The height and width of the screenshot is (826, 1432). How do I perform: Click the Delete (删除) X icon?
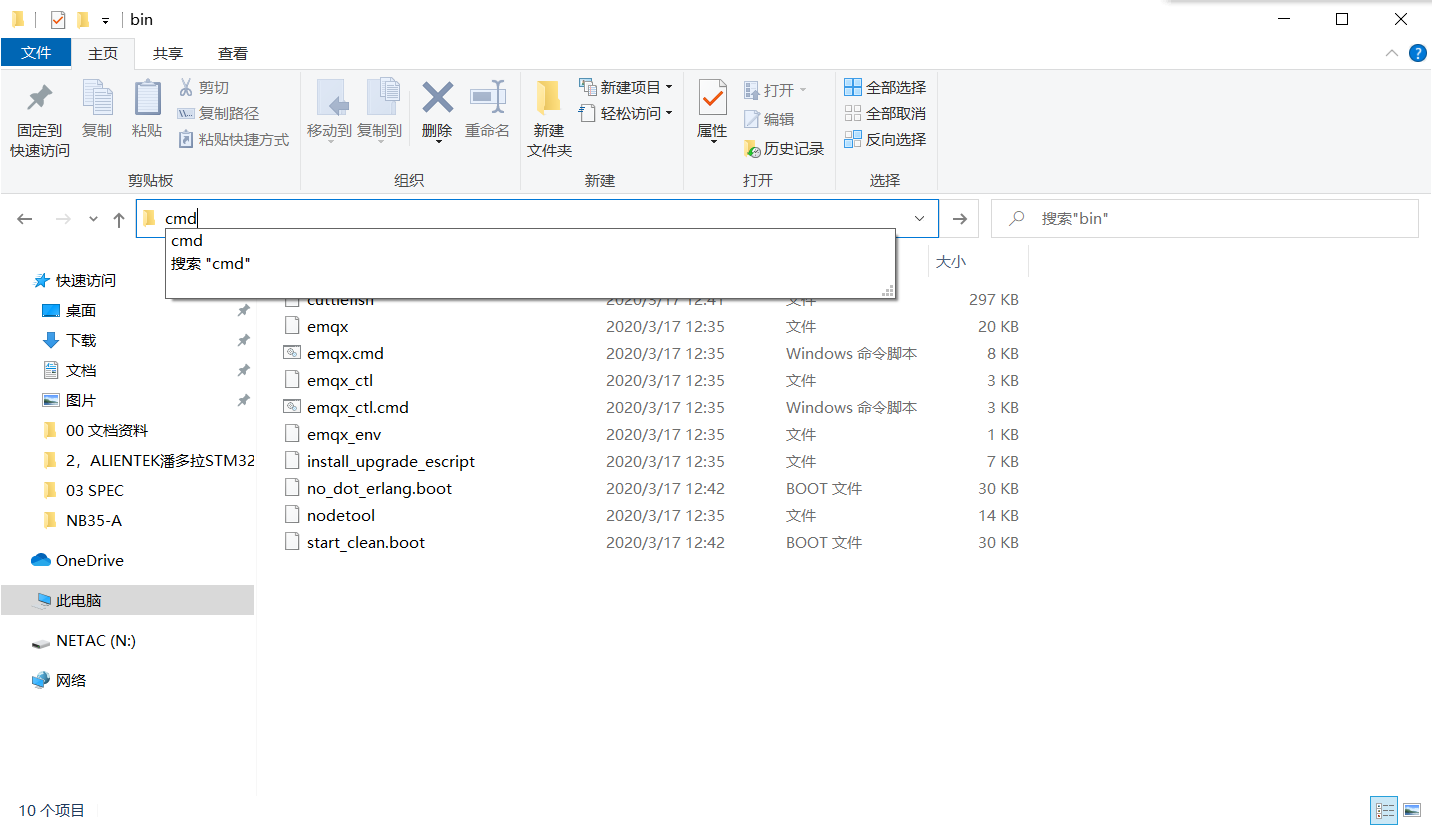click(x=437, y=98)
